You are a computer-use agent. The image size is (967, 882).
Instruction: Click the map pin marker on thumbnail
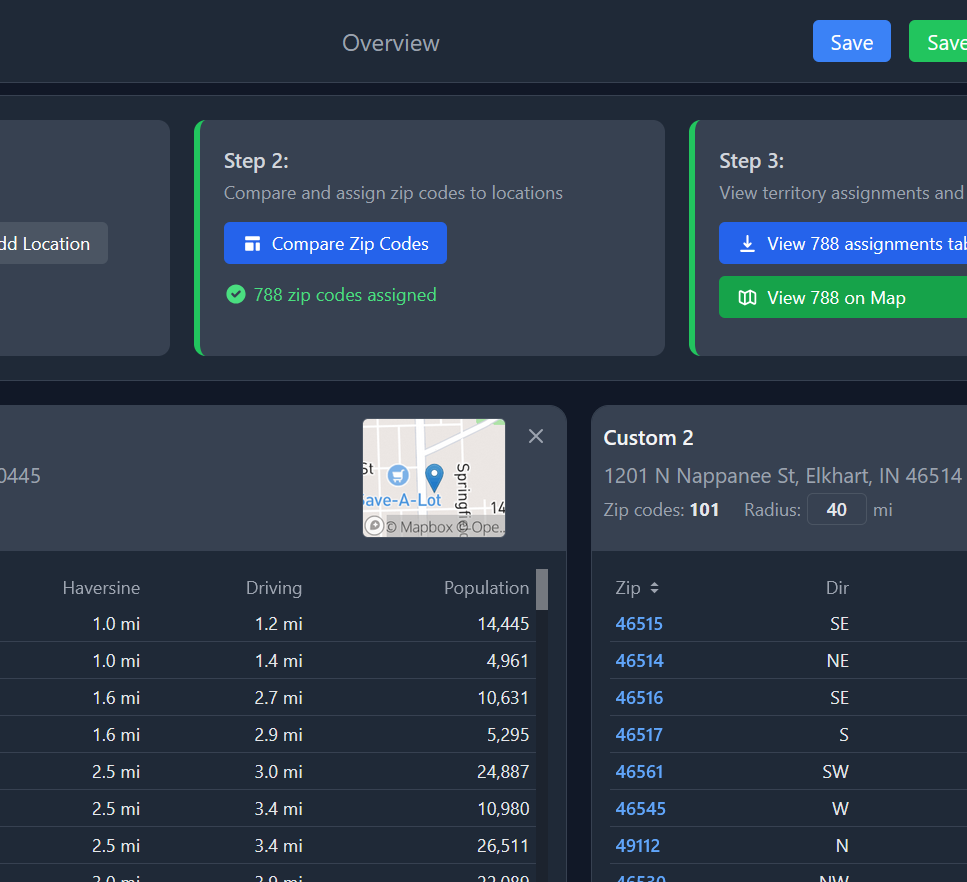click(x=434, y=476)
